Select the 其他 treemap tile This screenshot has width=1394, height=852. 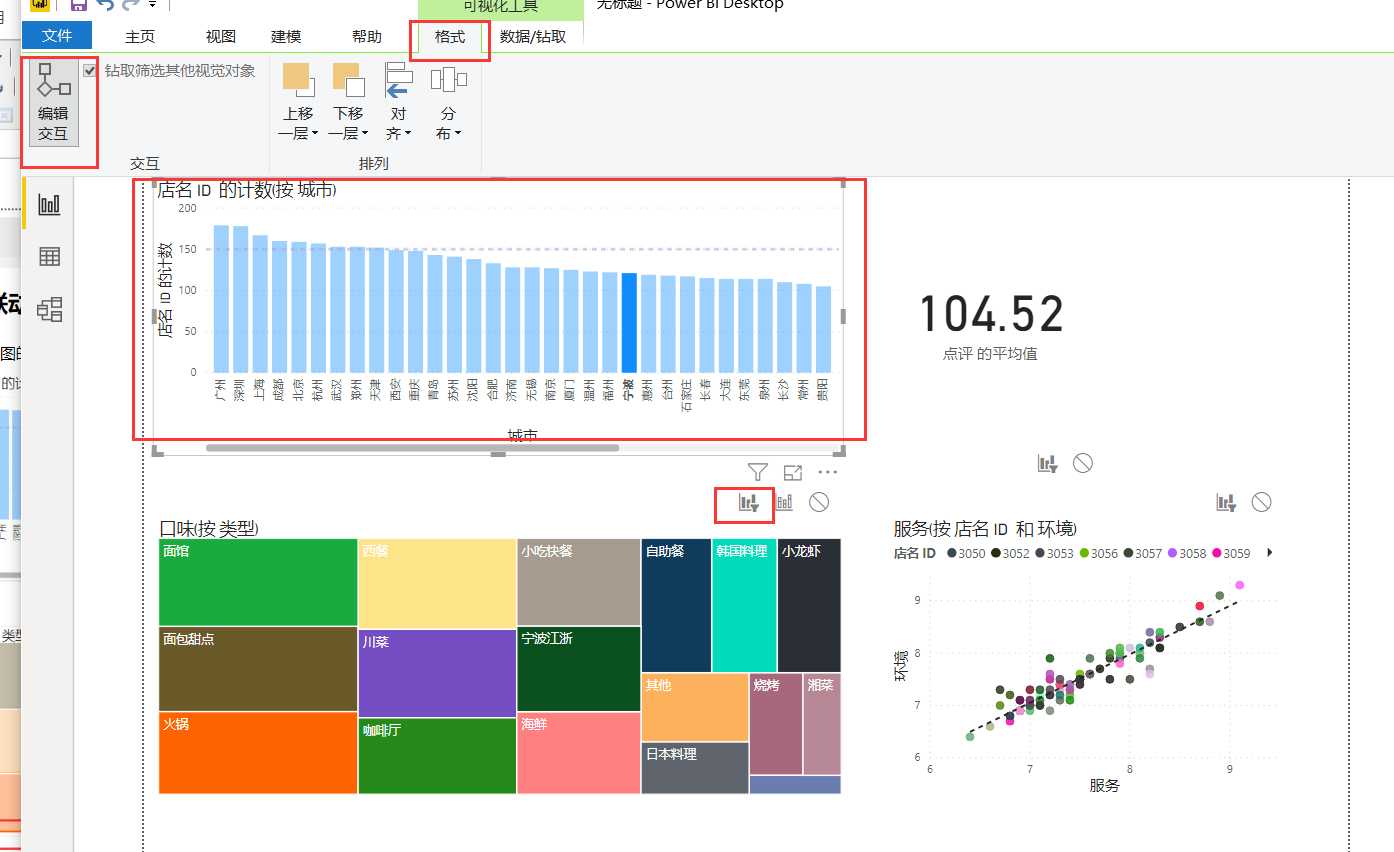click(695, 707)
